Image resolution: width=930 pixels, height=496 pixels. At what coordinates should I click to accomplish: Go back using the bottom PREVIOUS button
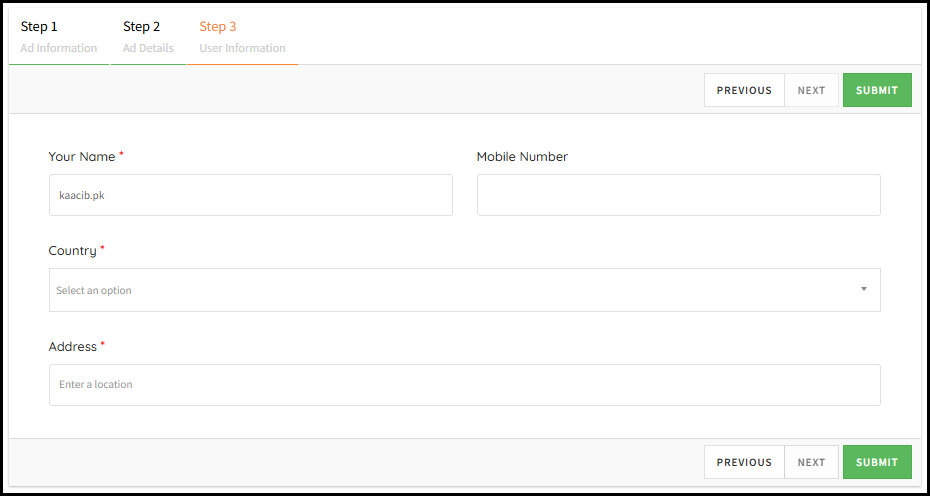(x=744, y=462)
